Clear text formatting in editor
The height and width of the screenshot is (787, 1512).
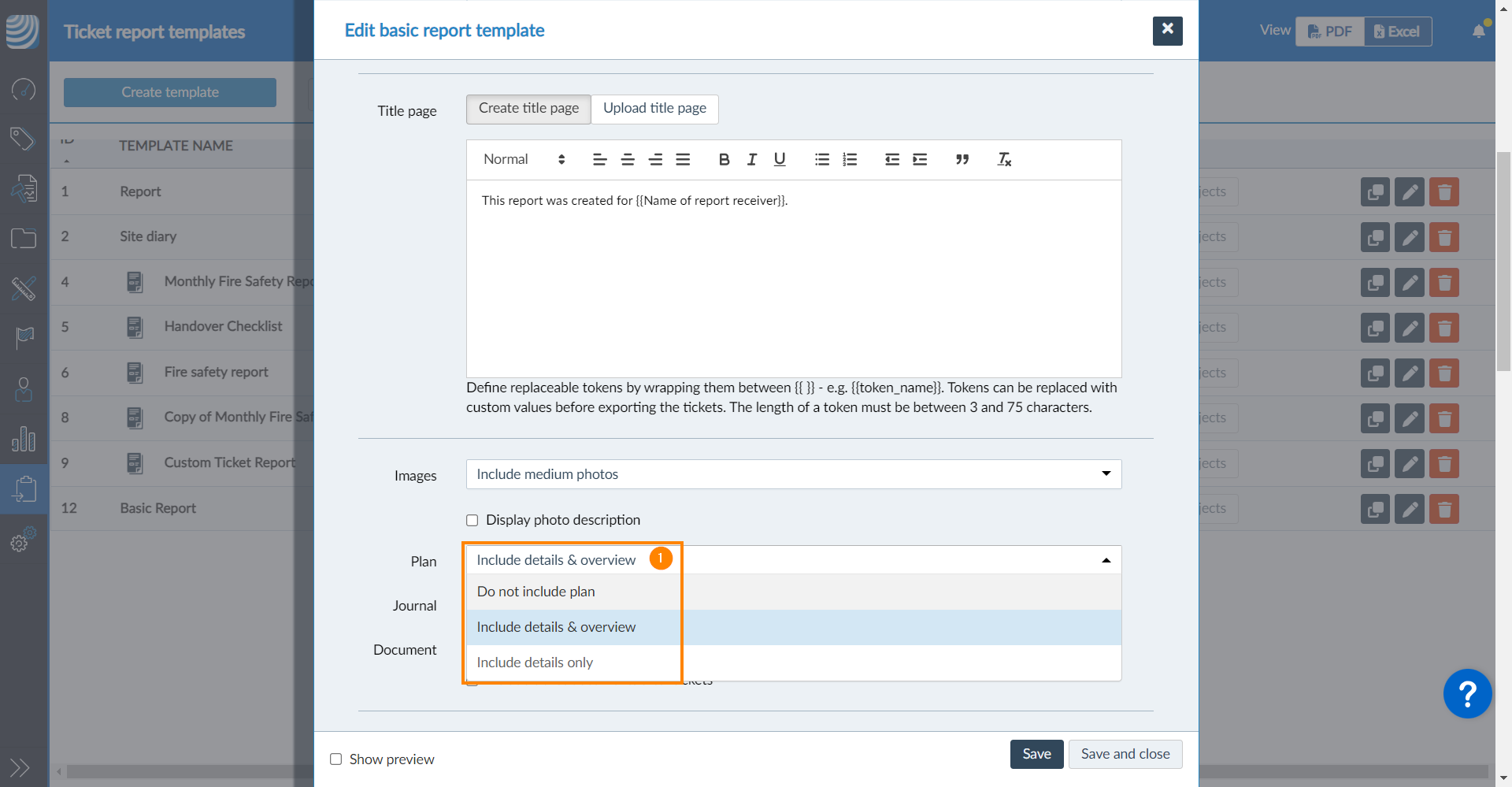(x=1004, y=160)
